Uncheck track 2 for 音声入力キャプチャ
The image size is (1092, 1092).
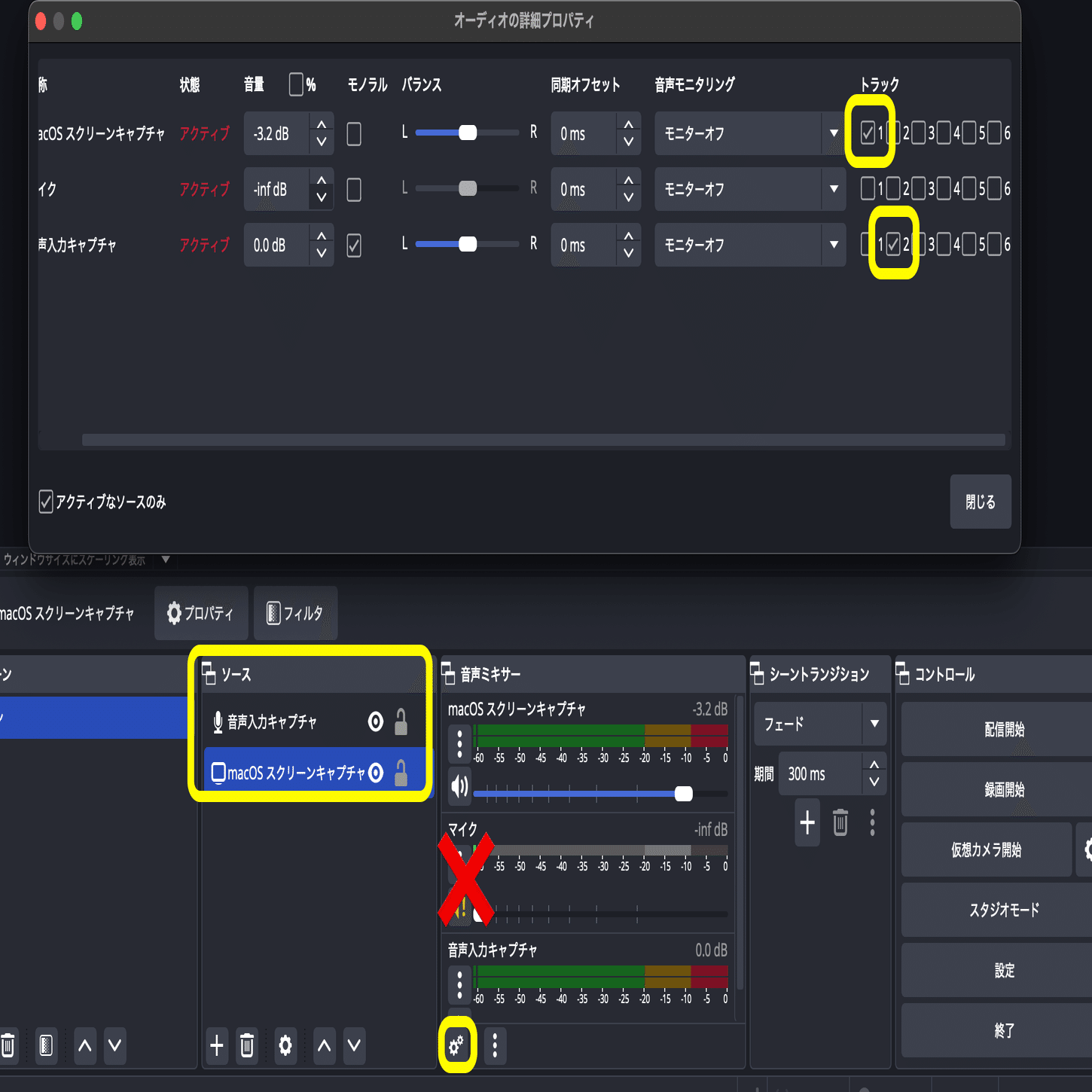pyautogui.click(x=893, y=244)
